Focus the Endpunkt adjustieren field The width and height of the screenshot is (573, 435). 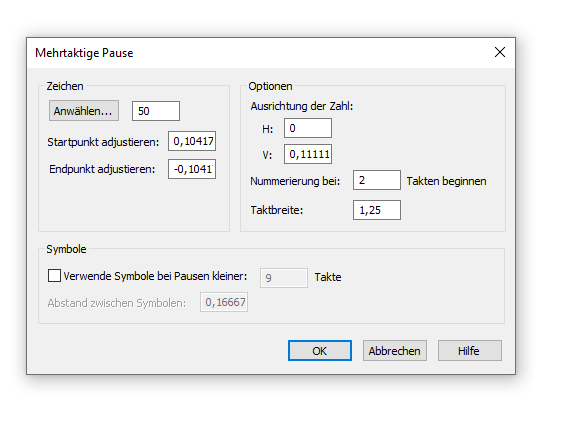click(192, 169)
